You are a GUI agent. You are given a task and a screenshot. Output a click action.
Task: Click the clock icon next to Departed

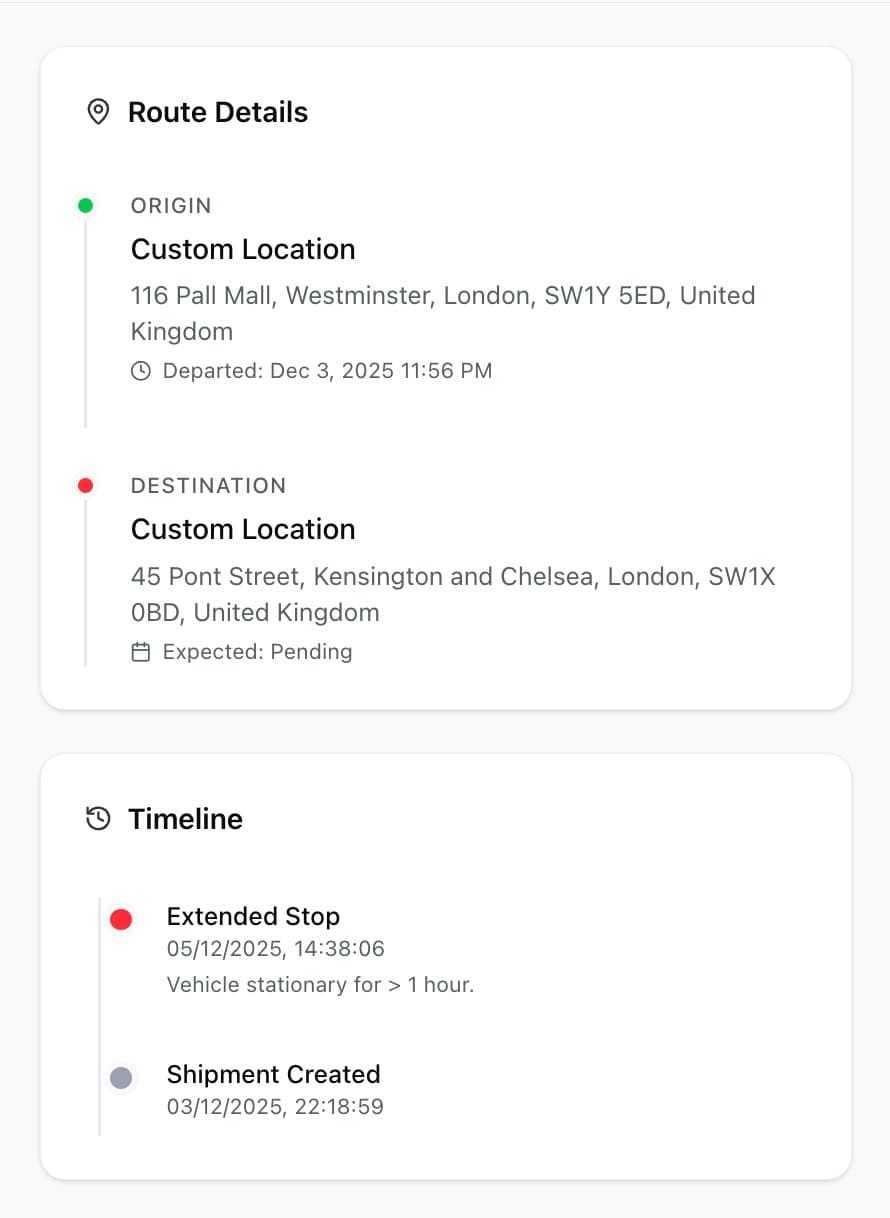point(141,371)
